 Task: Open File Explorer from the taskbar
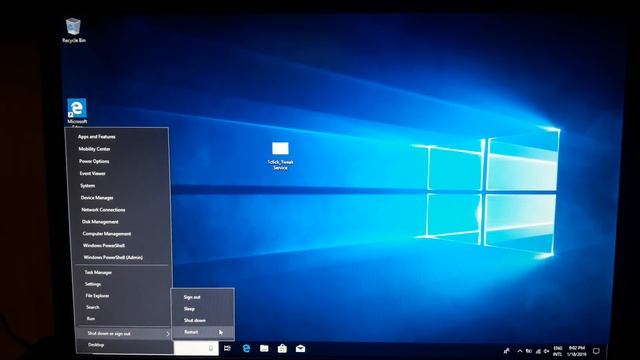[x=264, y=349]
